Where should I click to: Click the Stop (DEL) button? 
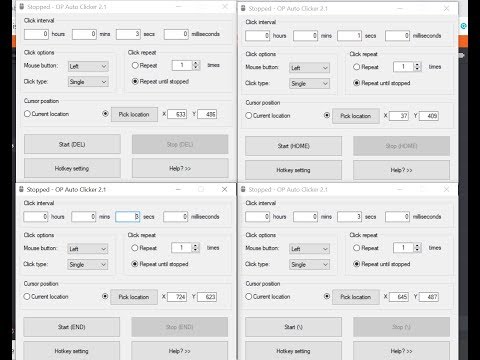(x=180, y=144)
